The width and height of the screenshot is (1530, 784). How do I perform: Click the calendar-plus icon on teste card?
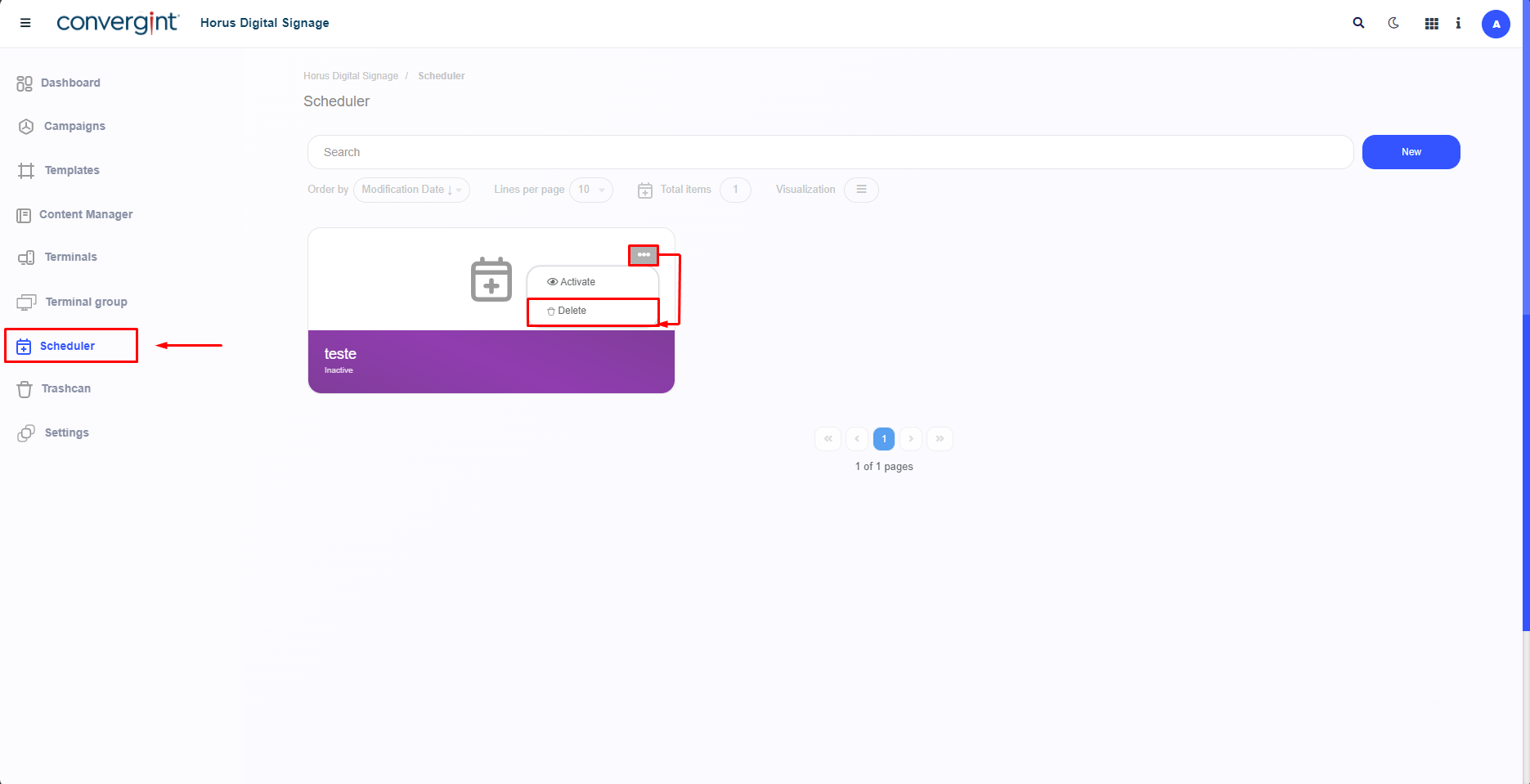(491, 280)
